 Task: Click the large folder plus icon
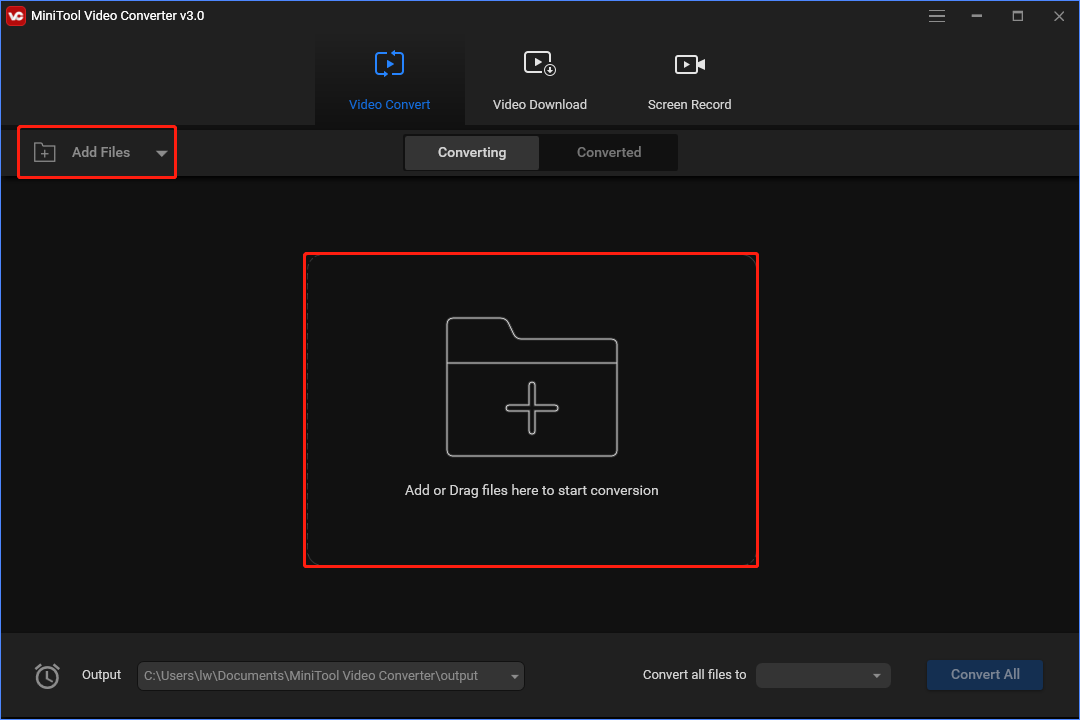(x=532, y=387)
